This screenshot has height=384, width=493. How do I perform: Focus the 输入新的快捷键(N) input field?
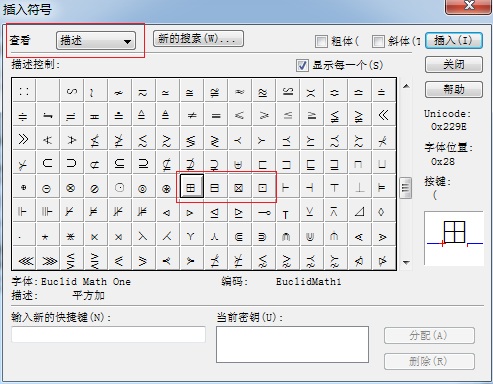tap(108, 334)
